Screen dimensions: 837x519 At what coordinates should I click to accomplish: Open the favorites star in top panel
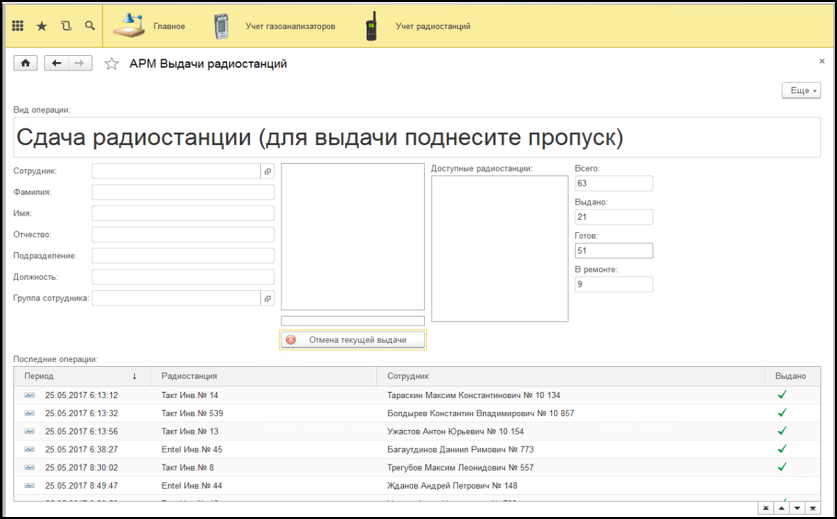(x=42, y=26)
